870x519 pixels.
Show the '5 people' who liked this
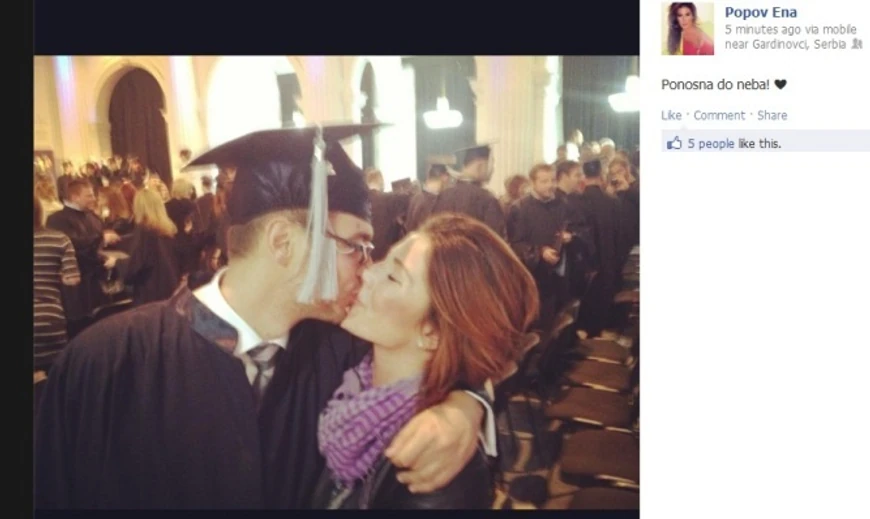(711, 144)
